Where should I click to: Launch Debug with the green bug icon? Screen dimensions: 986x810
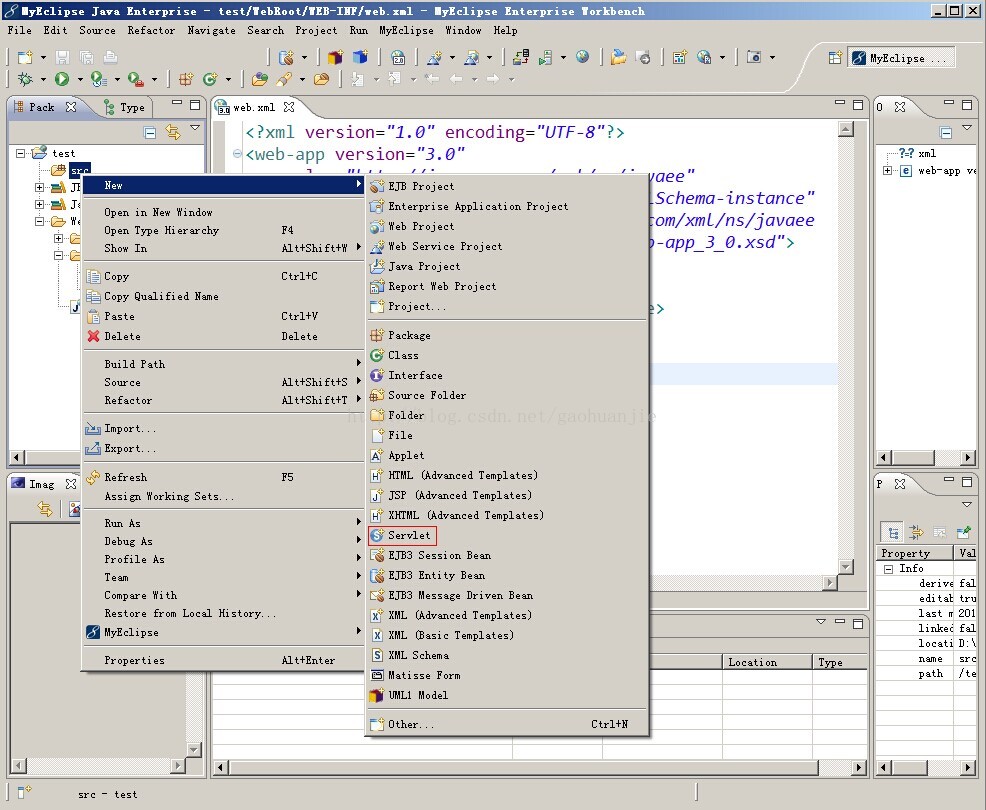(x=25, y=79)
